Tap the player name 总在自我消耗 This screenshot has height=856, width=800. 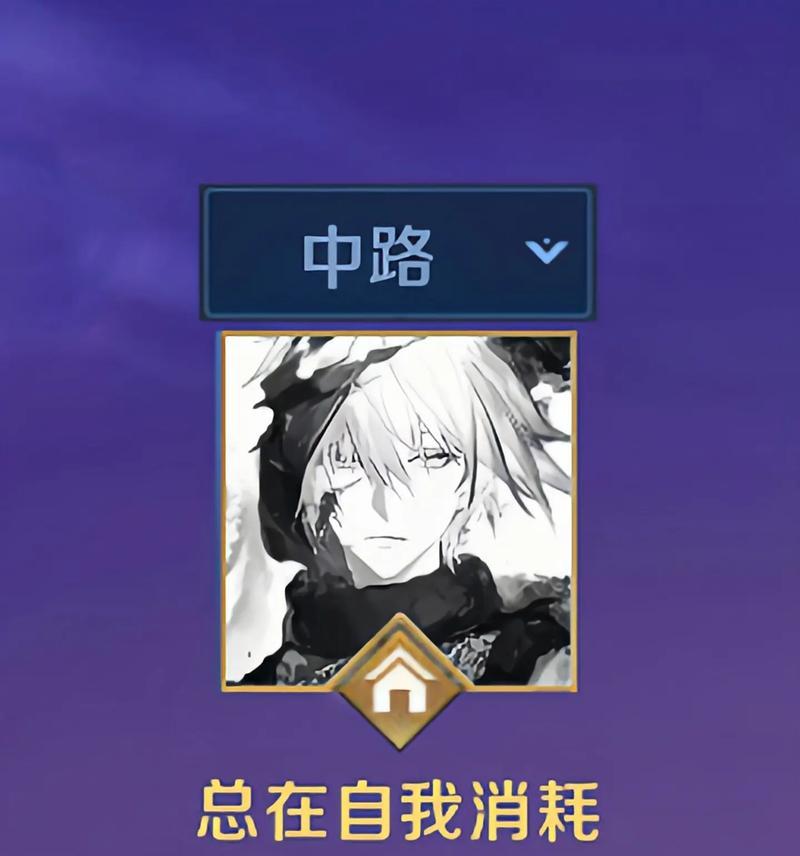(398, 810)
